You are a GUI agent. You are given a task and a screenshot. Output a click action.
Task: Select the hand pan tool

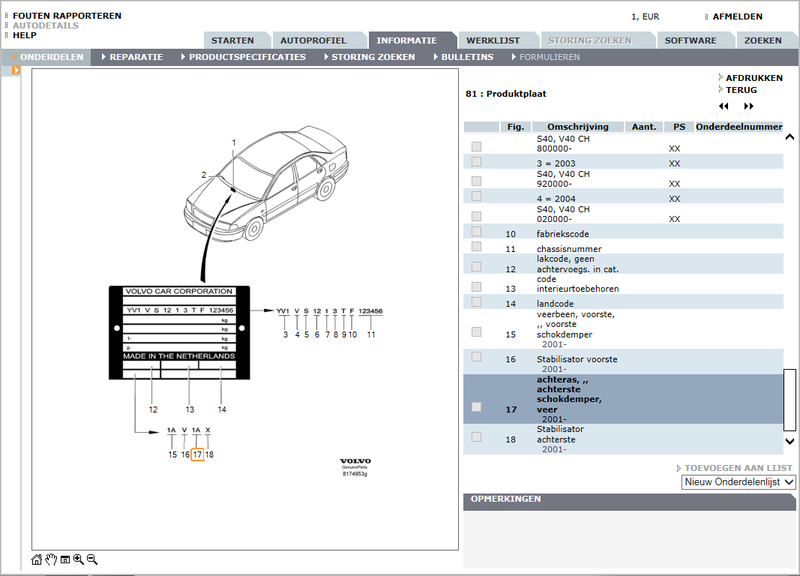click(x=51, y=560)
